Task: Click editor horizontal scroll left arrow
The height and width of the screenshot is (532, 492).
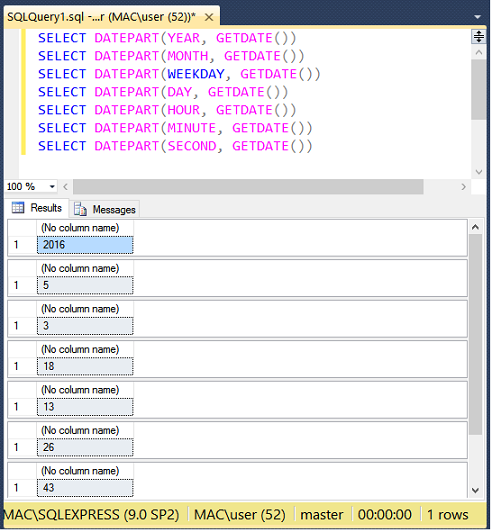Action: tap(66, 187)
